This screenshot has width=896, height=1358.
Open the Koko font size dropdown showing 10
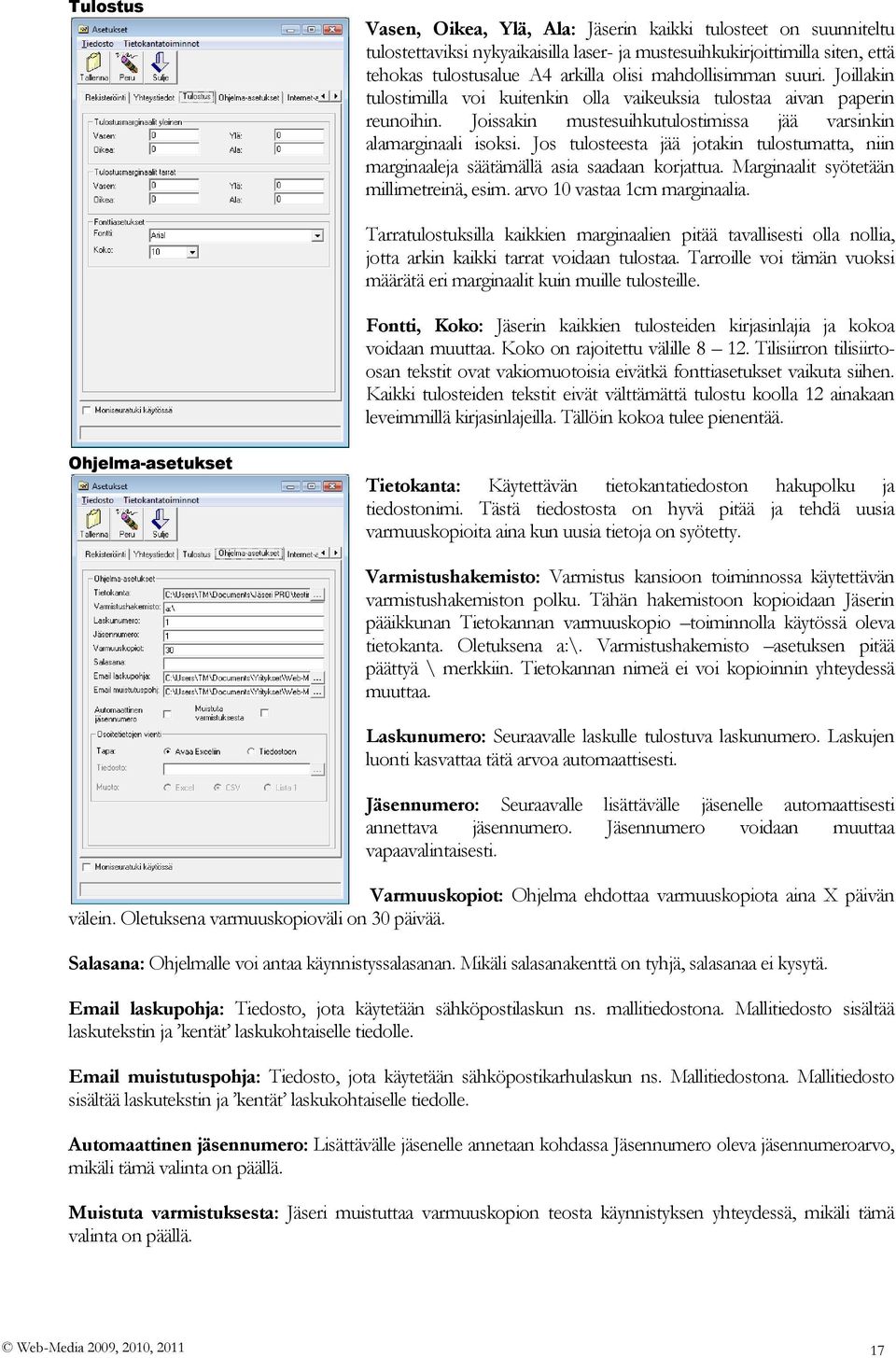click(x=192, y=252)
